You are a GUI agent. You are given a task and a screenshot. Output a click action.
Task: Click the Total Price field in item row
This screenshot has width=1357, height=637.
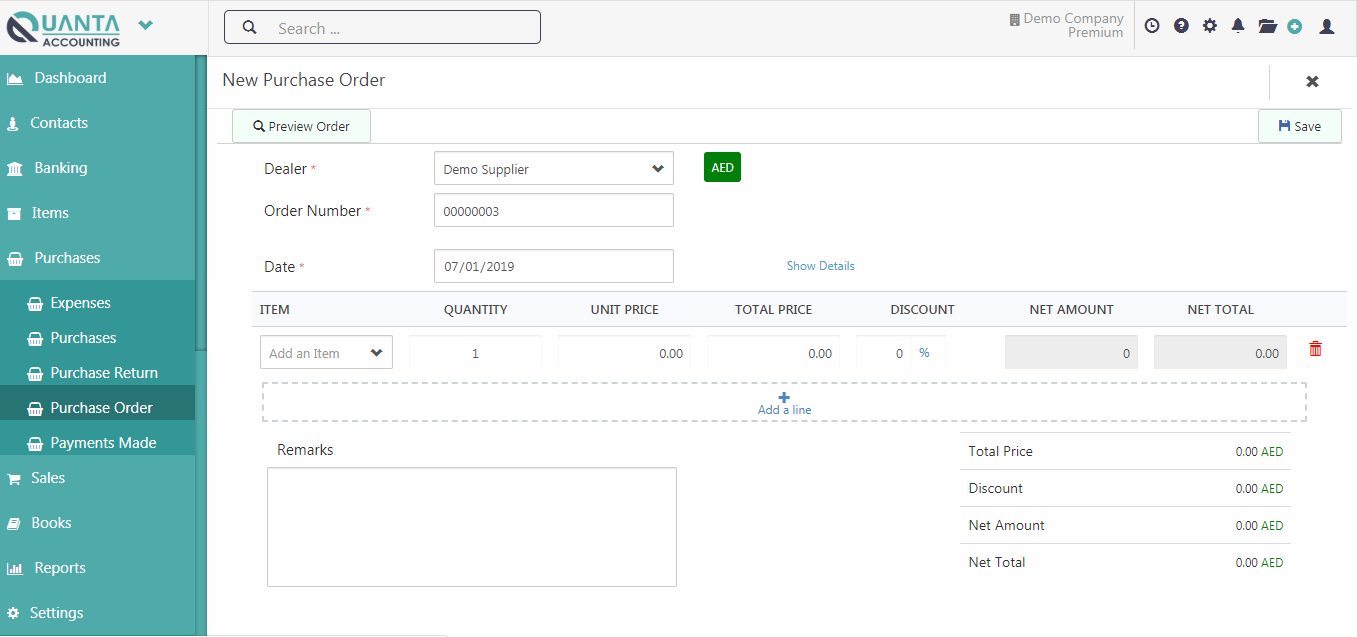pos(773,353)
